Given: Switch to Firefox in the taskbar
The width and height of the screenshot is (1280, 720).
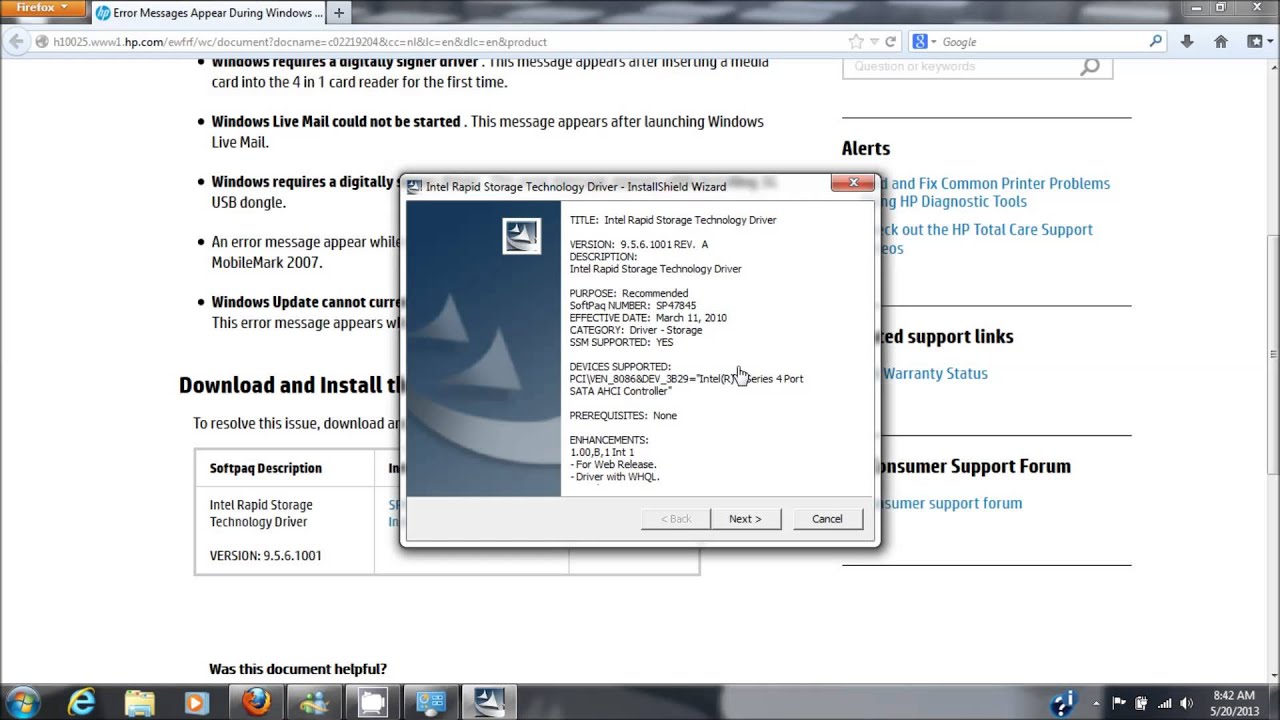Looking at the screenshot, I should pos(256,703).
